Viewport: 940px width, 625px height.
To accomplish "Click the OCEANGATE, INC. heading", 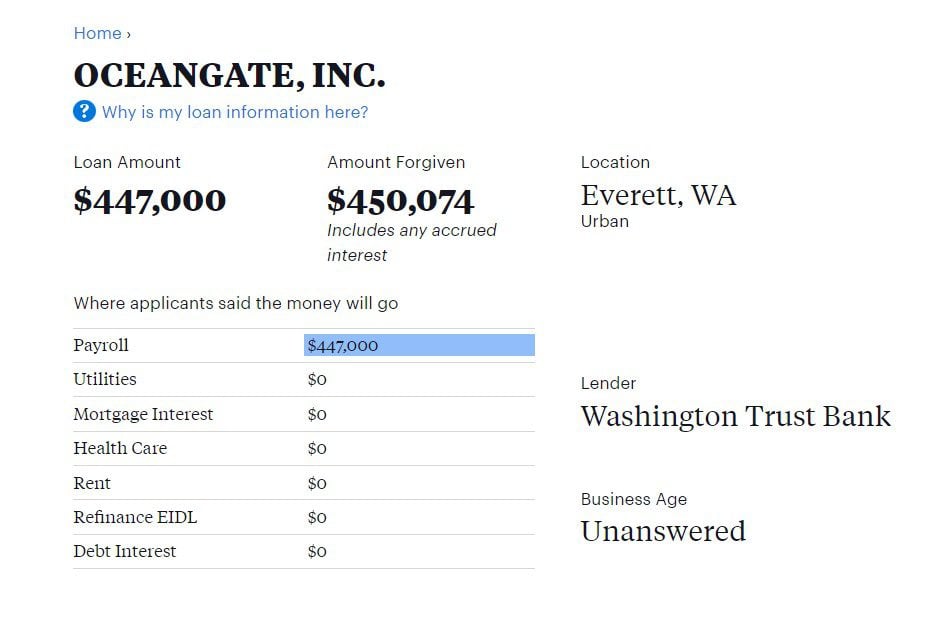I will [229, 75].
